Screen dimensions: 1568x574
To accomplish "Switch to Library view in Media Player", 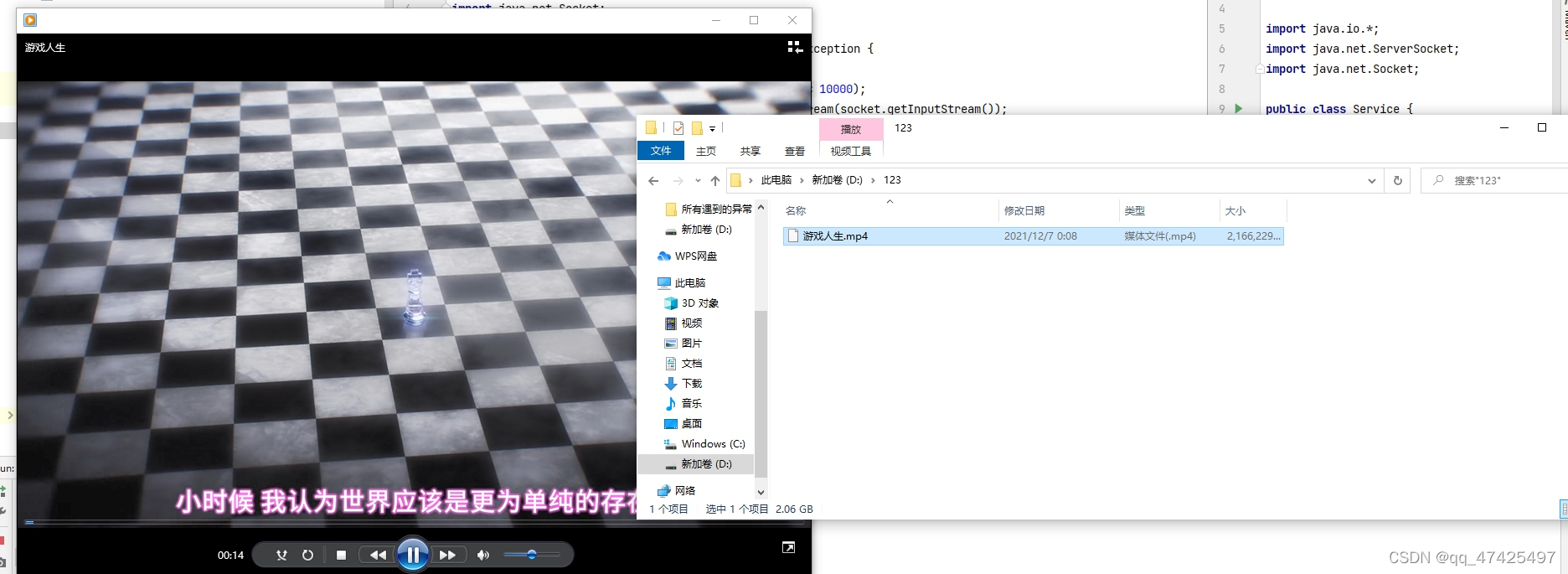I will click(x=795, y=47).
